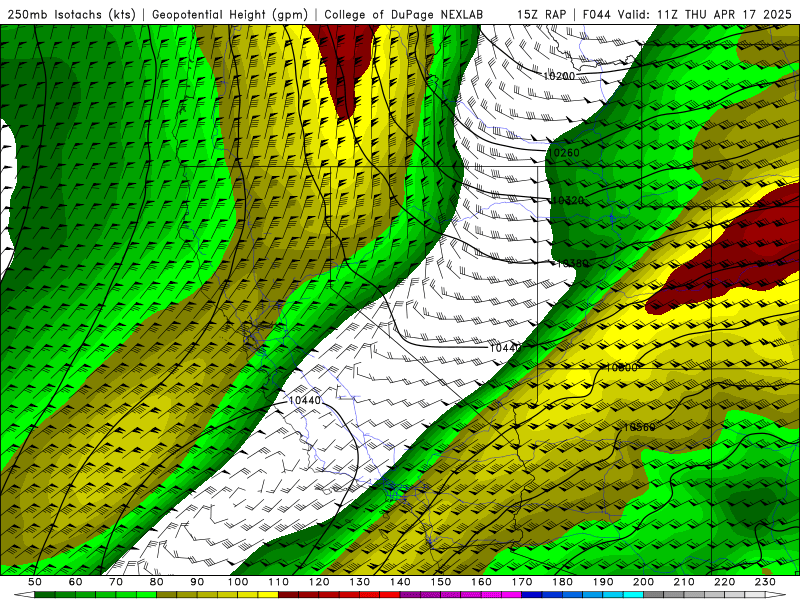Click the 'F044' forecast hour text

click(x=597, y=14)
